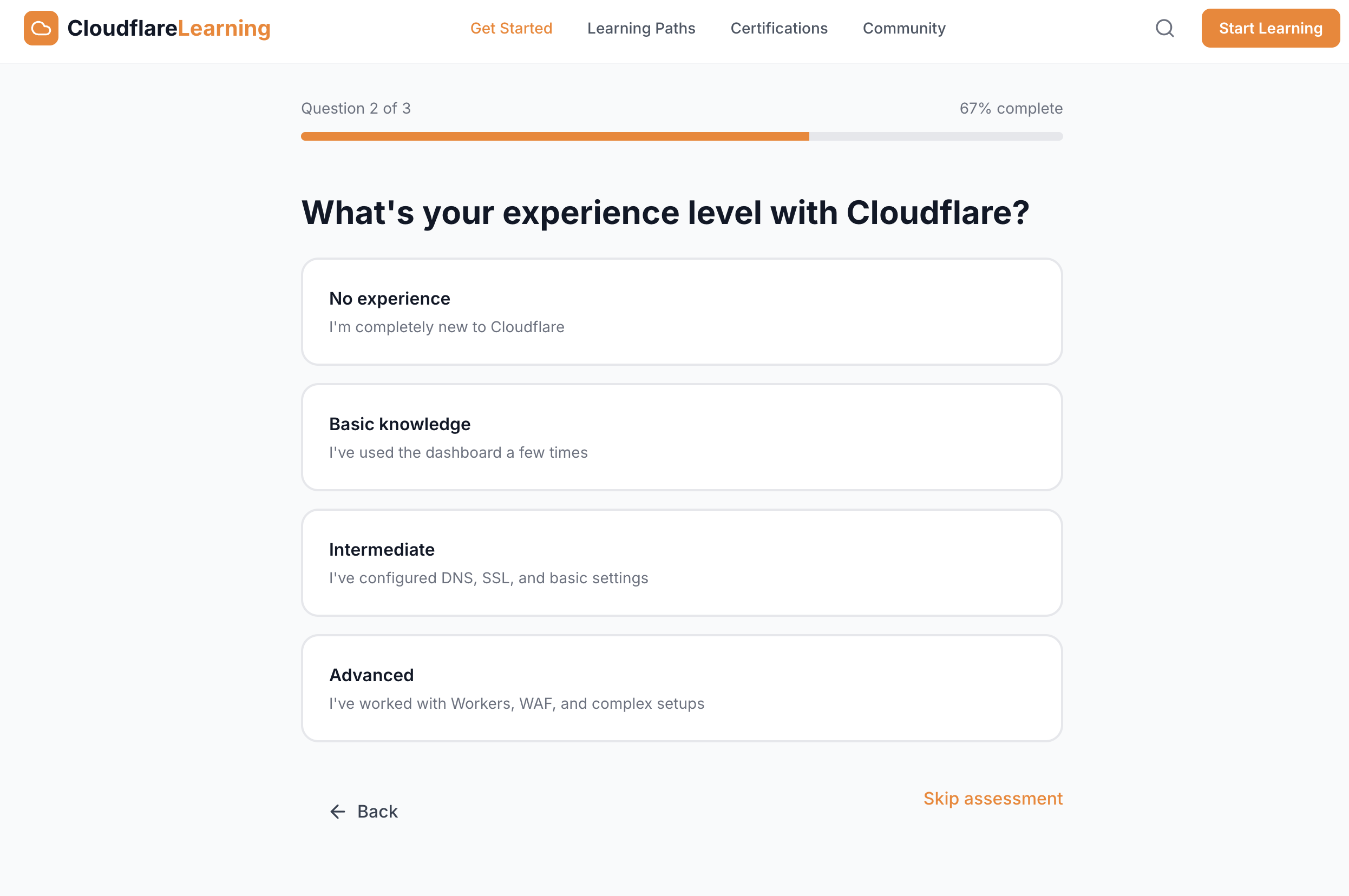The image size is (1349, 896).
Task: Click the experience level question heading
Action: point(665,213)
